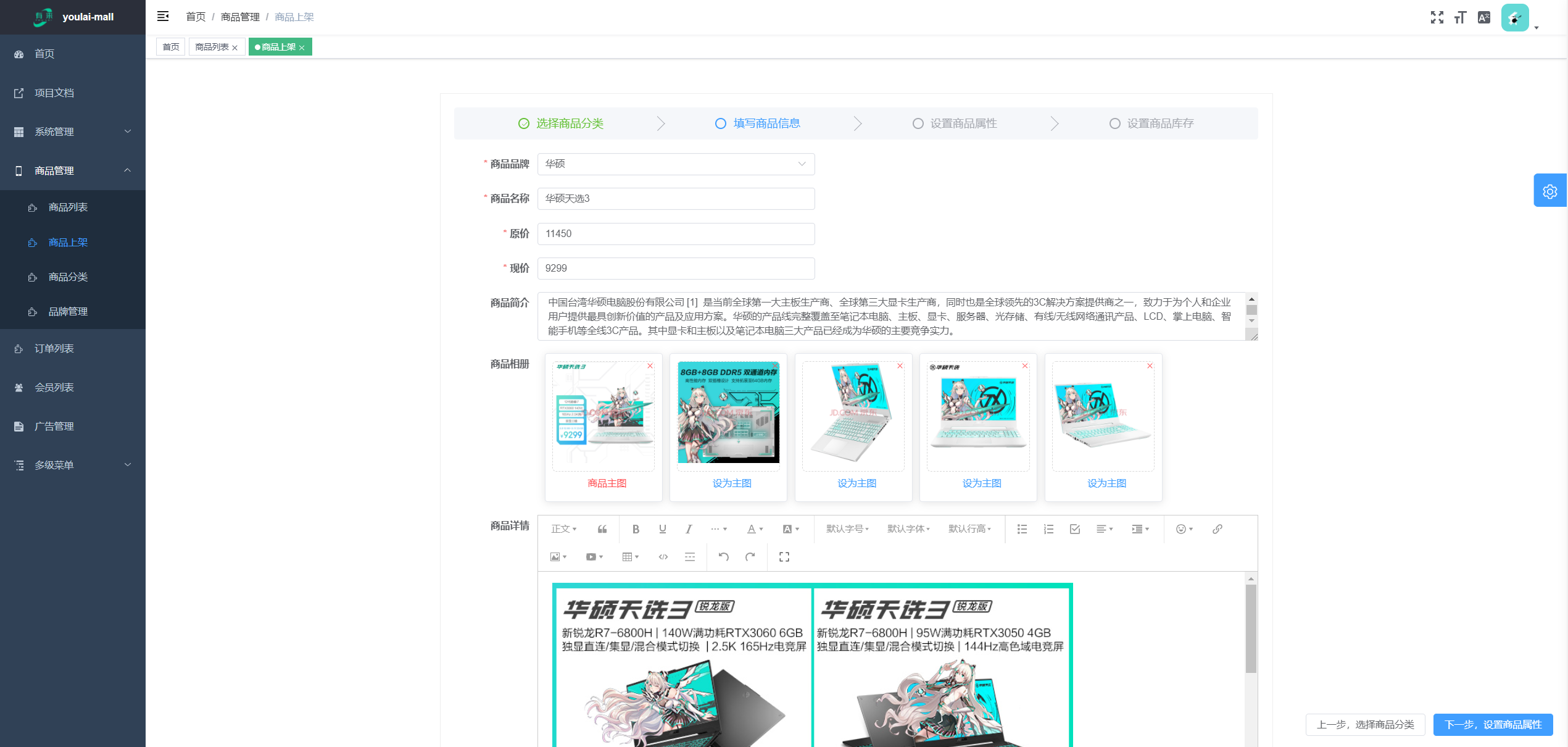Click 下一步，设置商品属性 button
The height and width of the screenshot is (747, 1568).
1493,724
